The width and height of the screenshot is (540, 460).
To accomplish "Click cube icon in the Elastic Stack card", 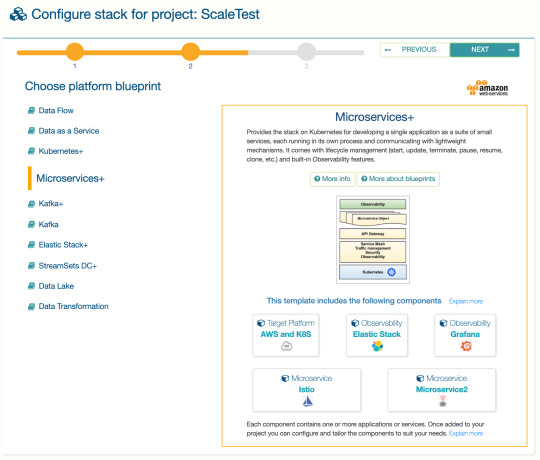I will (355, 323).
